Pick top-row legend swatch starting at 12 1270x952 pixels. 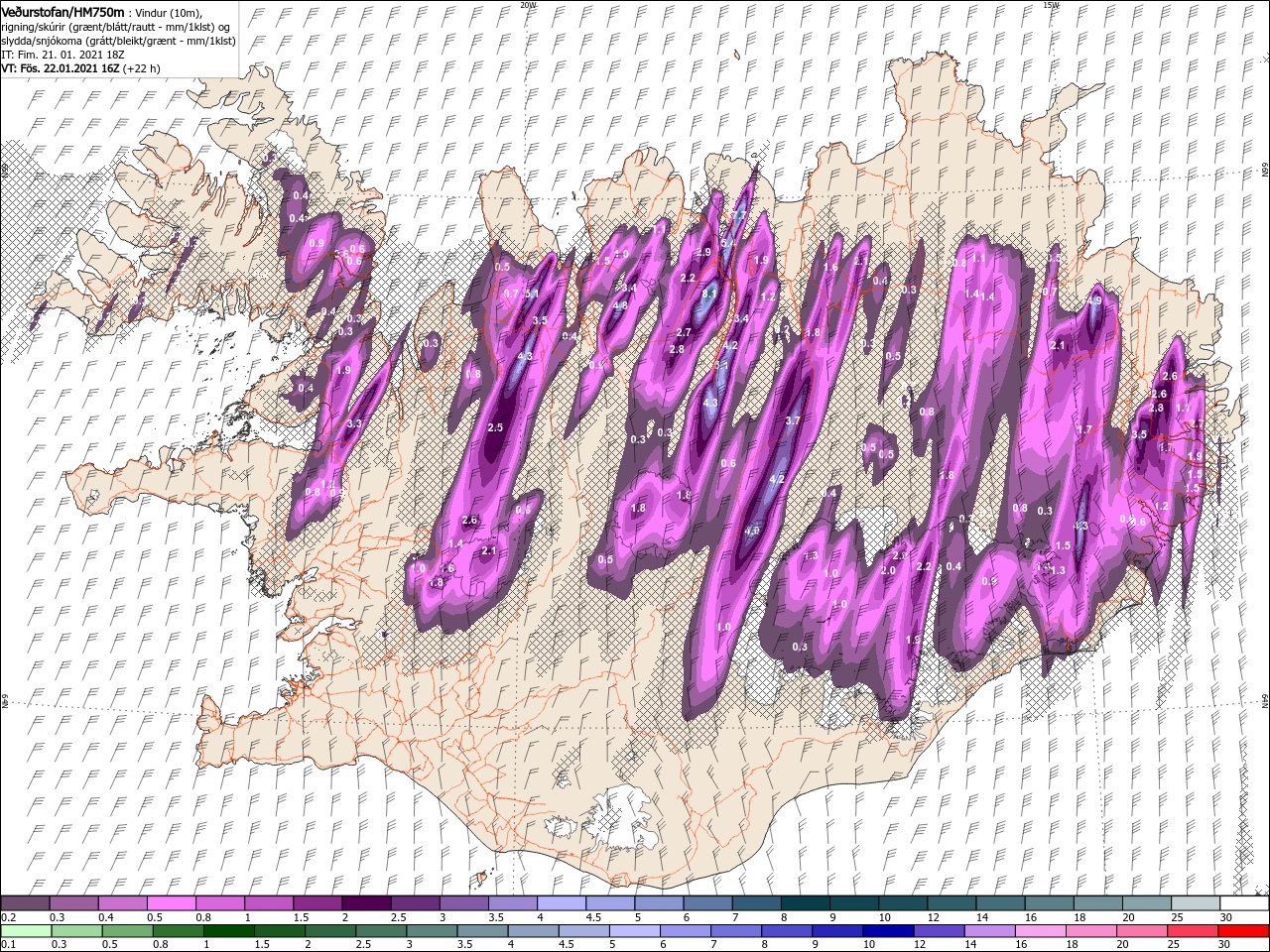[x=952, y=903]
